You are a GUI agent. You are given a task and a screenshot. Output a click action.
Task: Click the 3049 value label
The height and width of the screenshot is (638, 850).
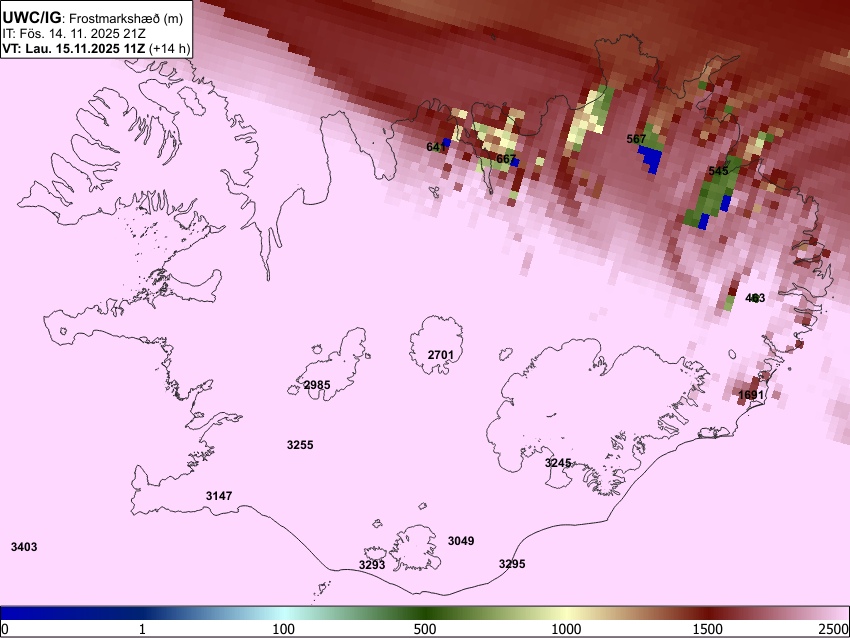click(461, 540)
